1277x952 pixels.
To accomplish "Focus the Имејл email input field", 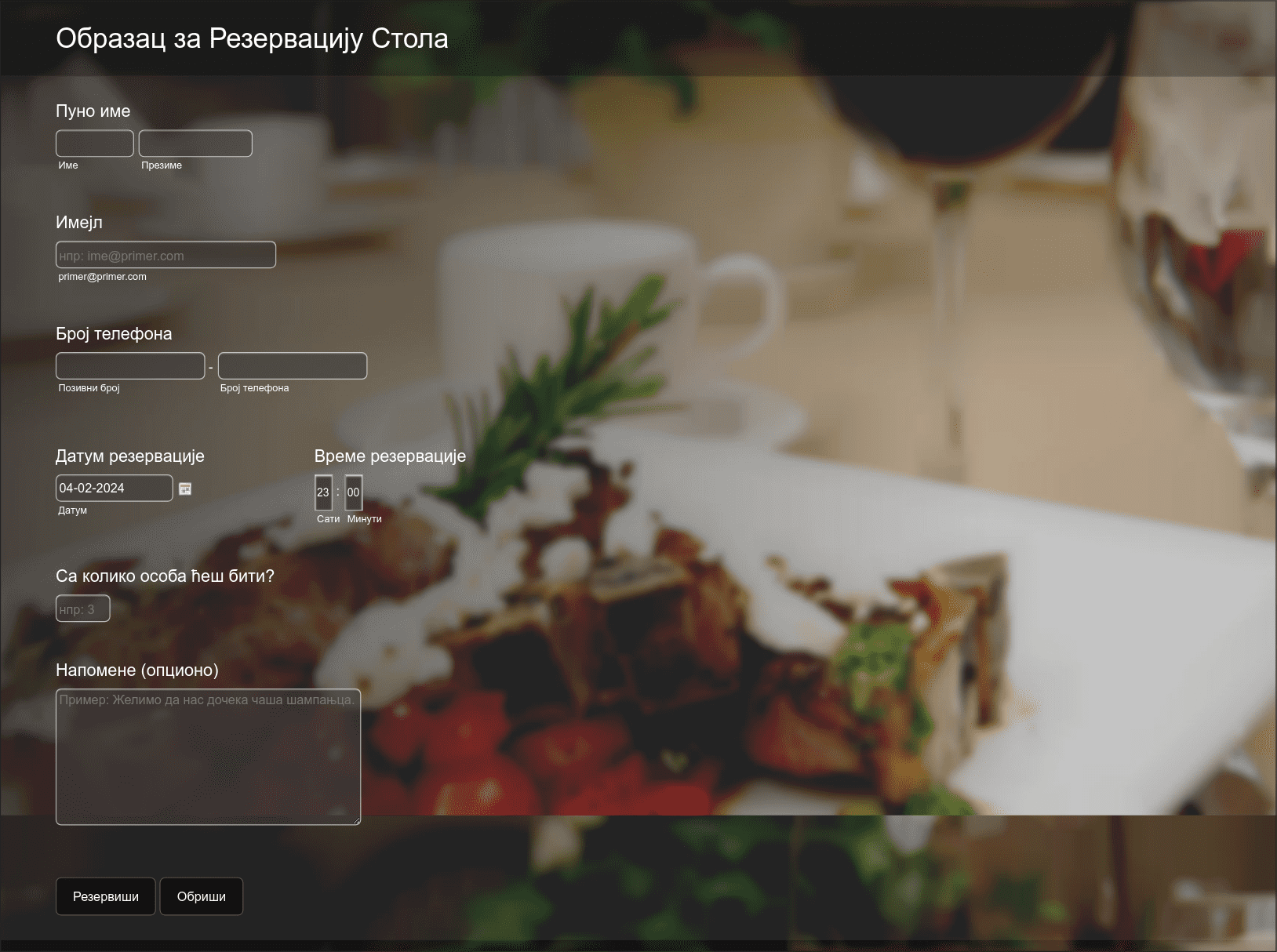I will 166,255.
